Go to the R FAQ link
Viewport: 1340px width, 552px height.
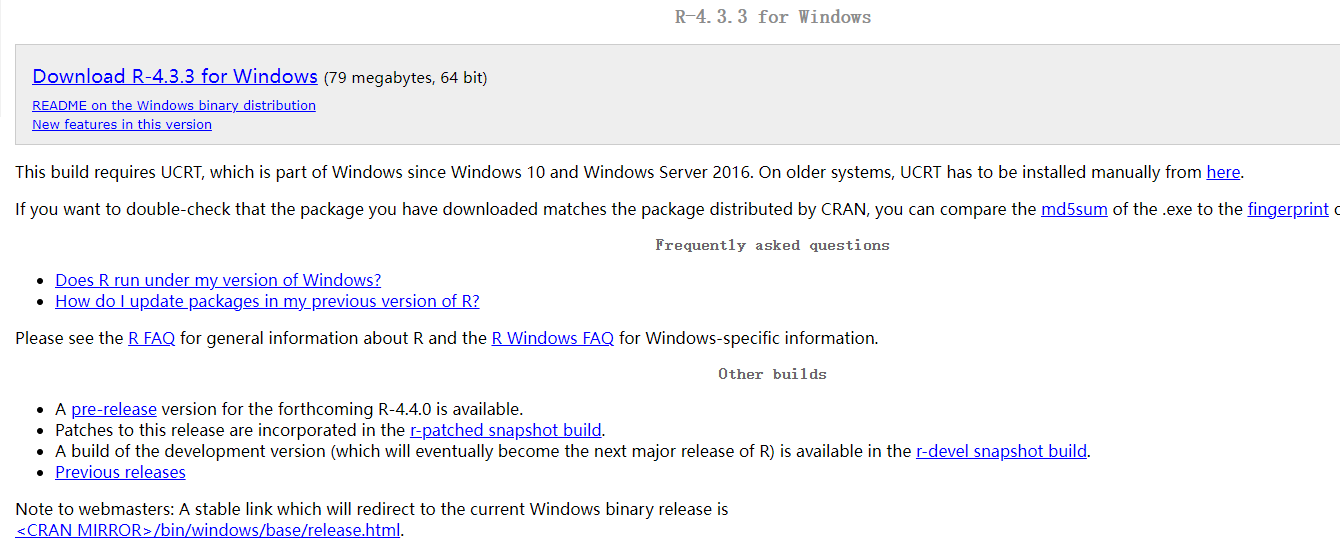click(152, 338)
